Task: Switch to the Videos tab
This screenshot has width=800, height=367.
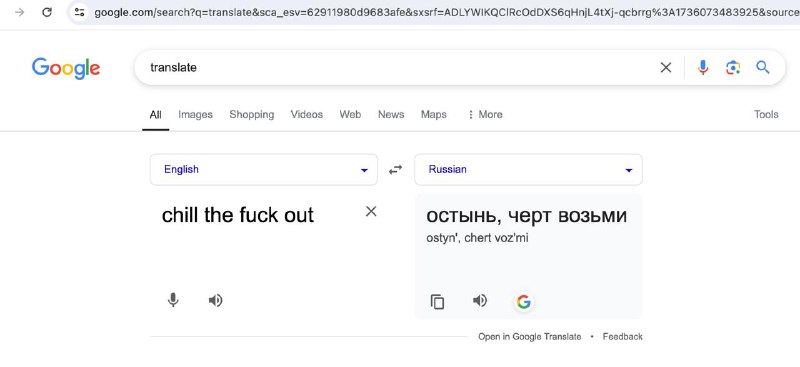Action: pyautogui.click(x=307, y=114)
